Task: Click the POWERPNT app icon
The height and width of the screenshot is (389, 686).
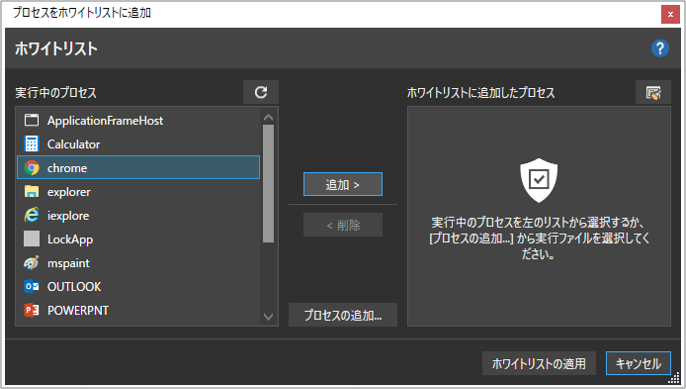Action: [x=32, y=310]
